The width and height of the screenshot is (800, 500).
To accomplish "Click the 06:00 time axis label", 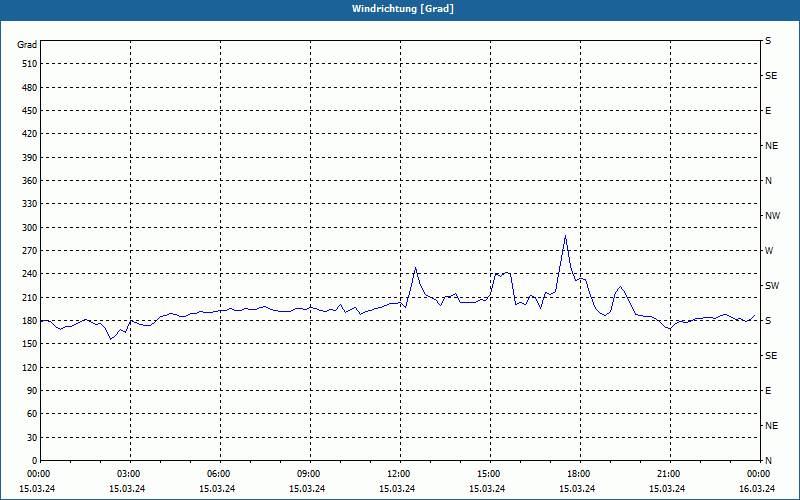I will point(219,474).
